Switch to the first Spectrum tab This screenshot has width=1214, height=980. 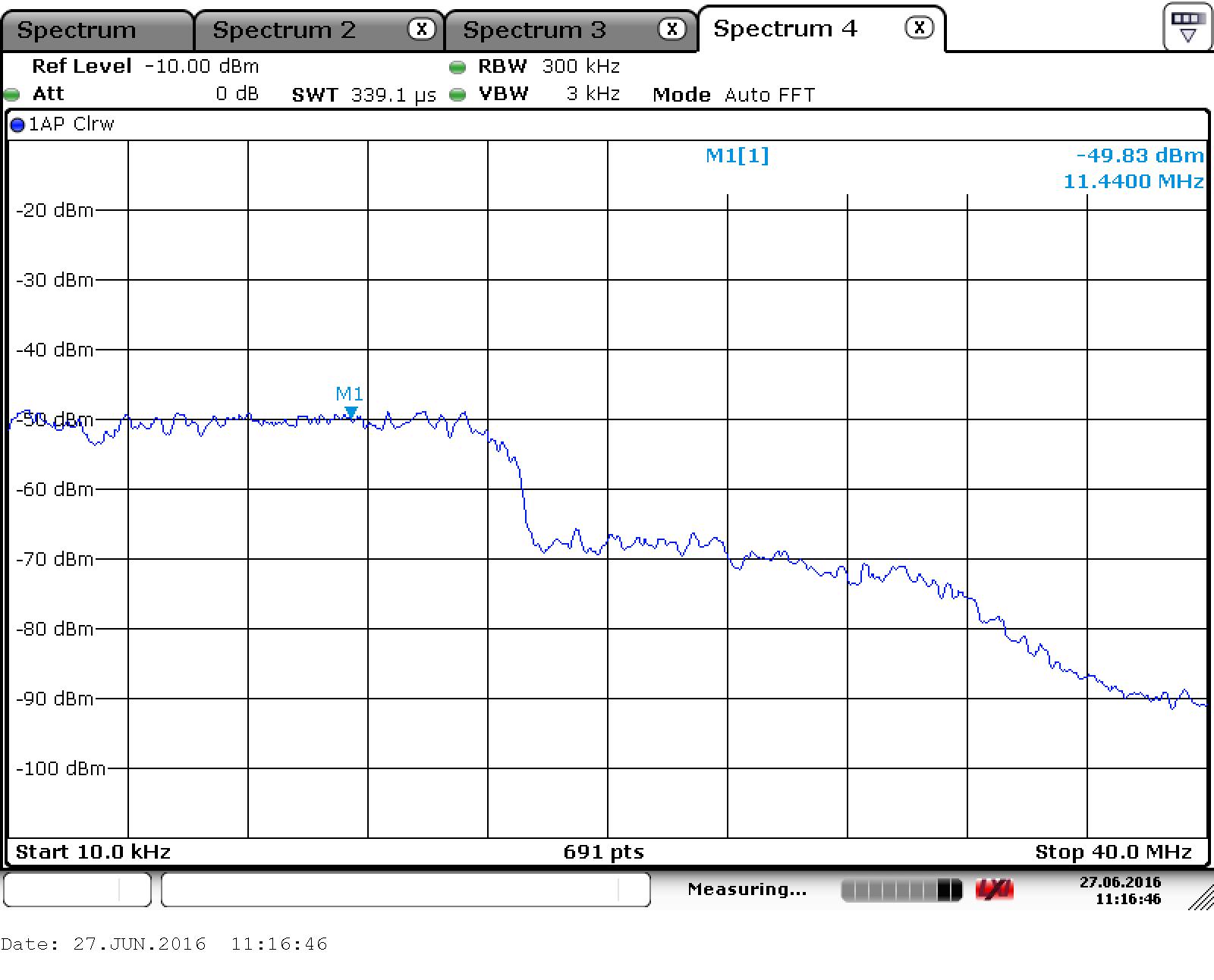point(77,30)
